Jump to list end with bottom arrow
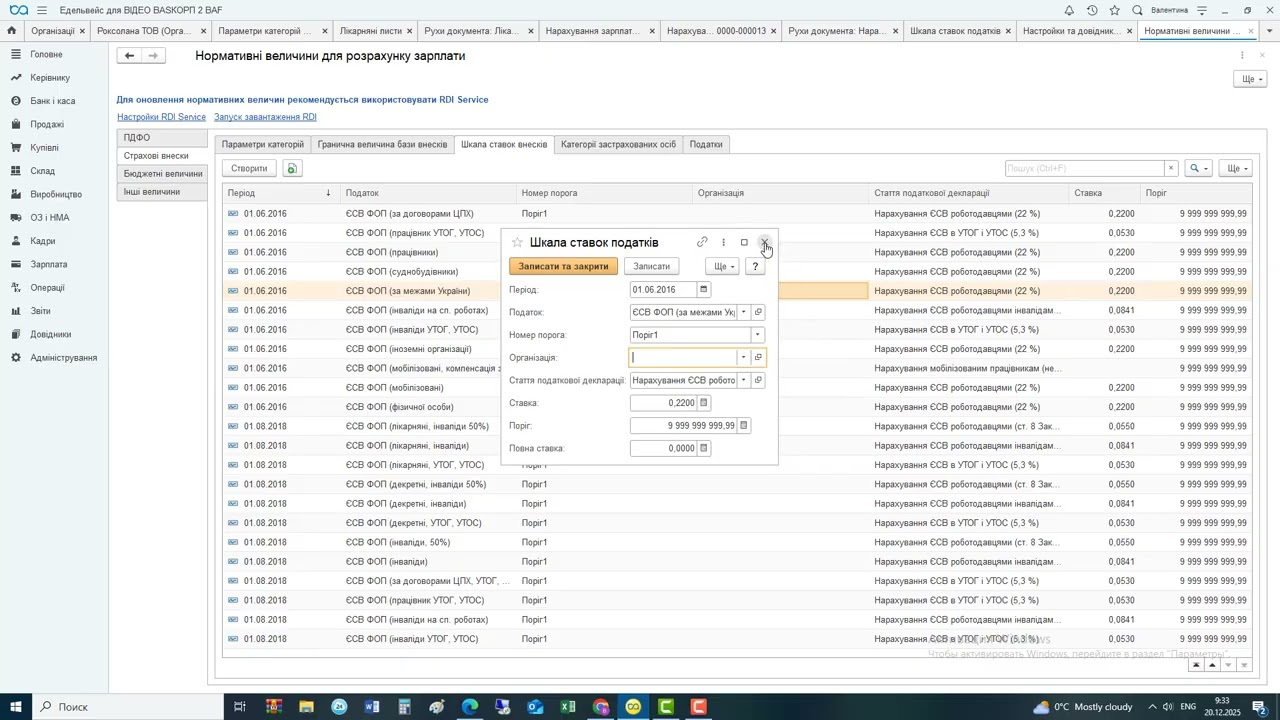Viewport: 1280px width, 720px height. coord(1244,665)
